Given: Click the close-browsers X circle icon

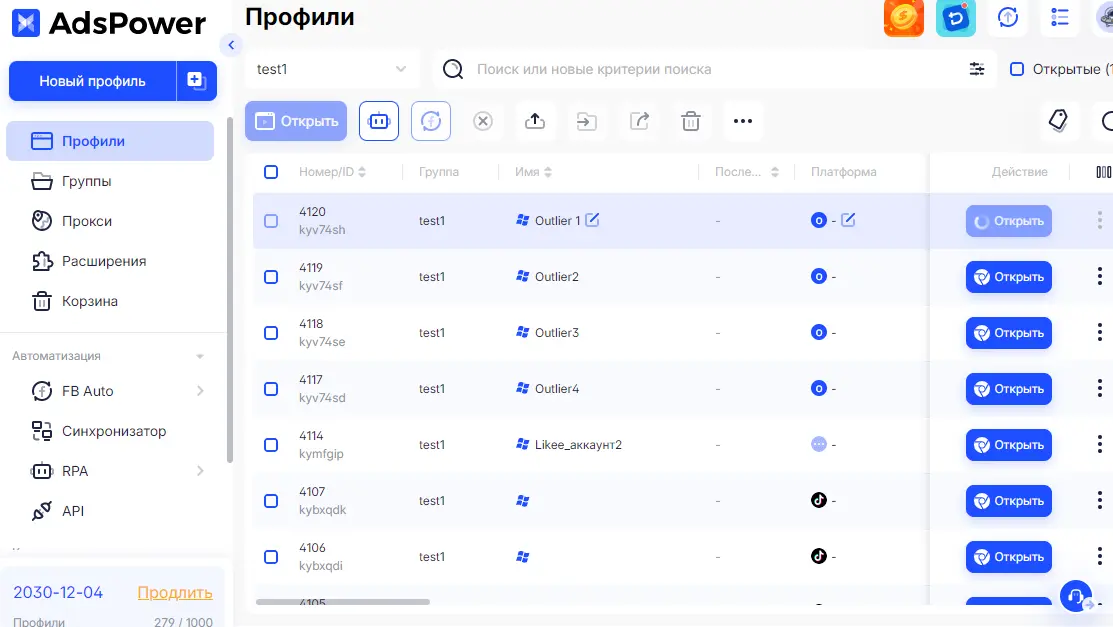Looking at the screenshot, I should click(x=483, y=121).
